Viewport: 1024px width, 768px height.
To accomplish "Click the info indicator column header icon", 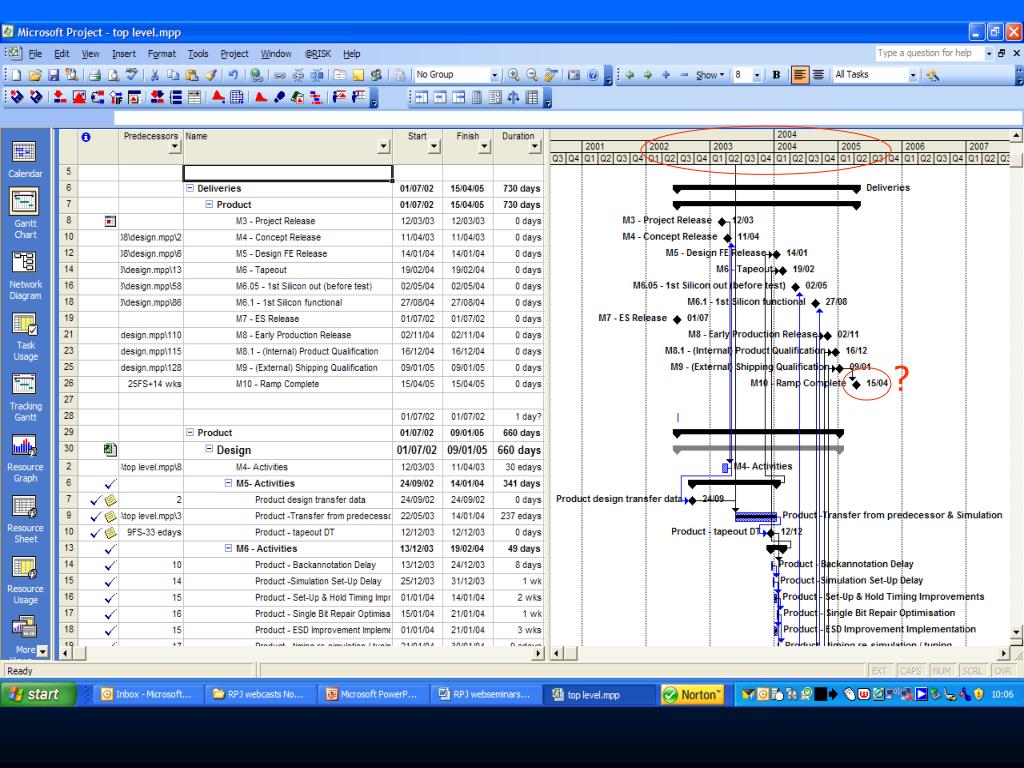I will click(x=86, y=137).
